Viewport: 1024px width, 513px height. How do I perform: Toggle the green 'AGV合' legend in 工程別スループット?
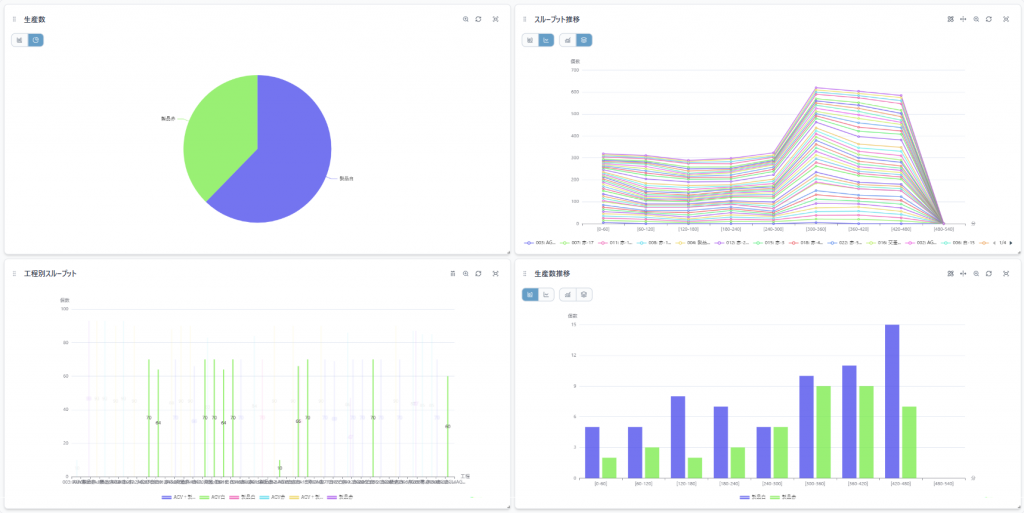click(x=213, y=497)
